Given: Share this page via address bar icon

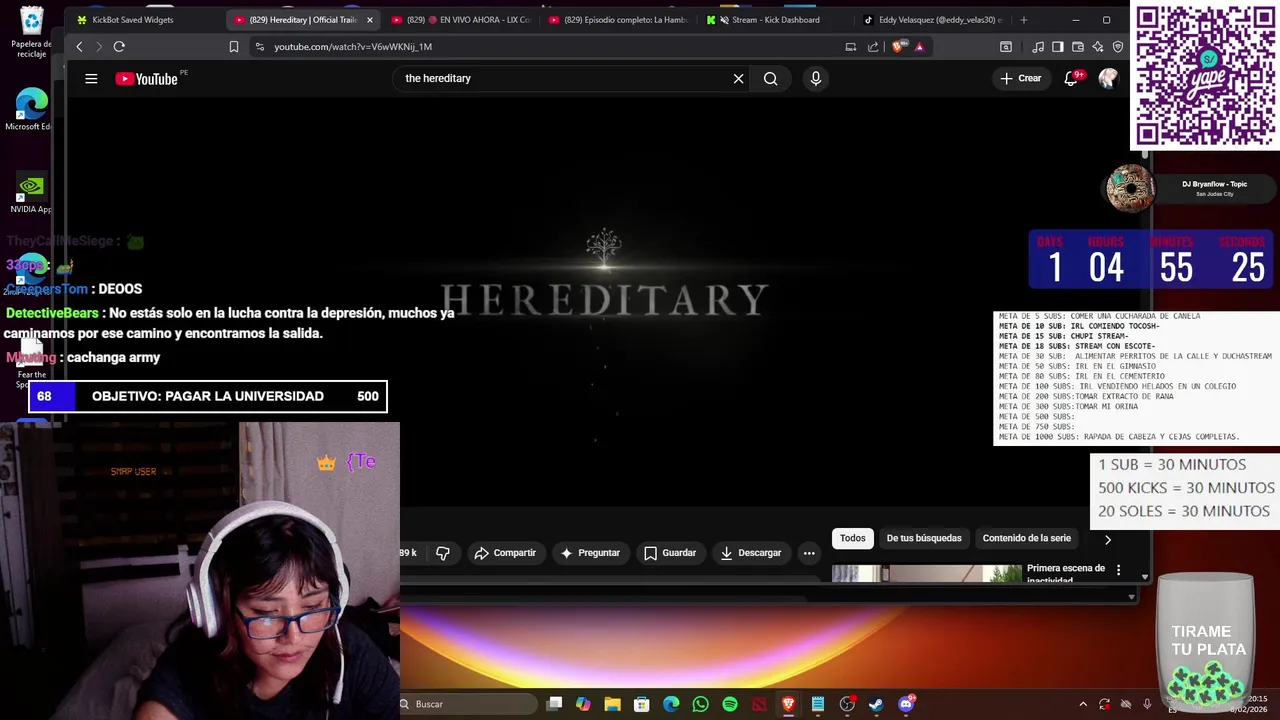Looking at the screenshot, I should pos(873,46).
